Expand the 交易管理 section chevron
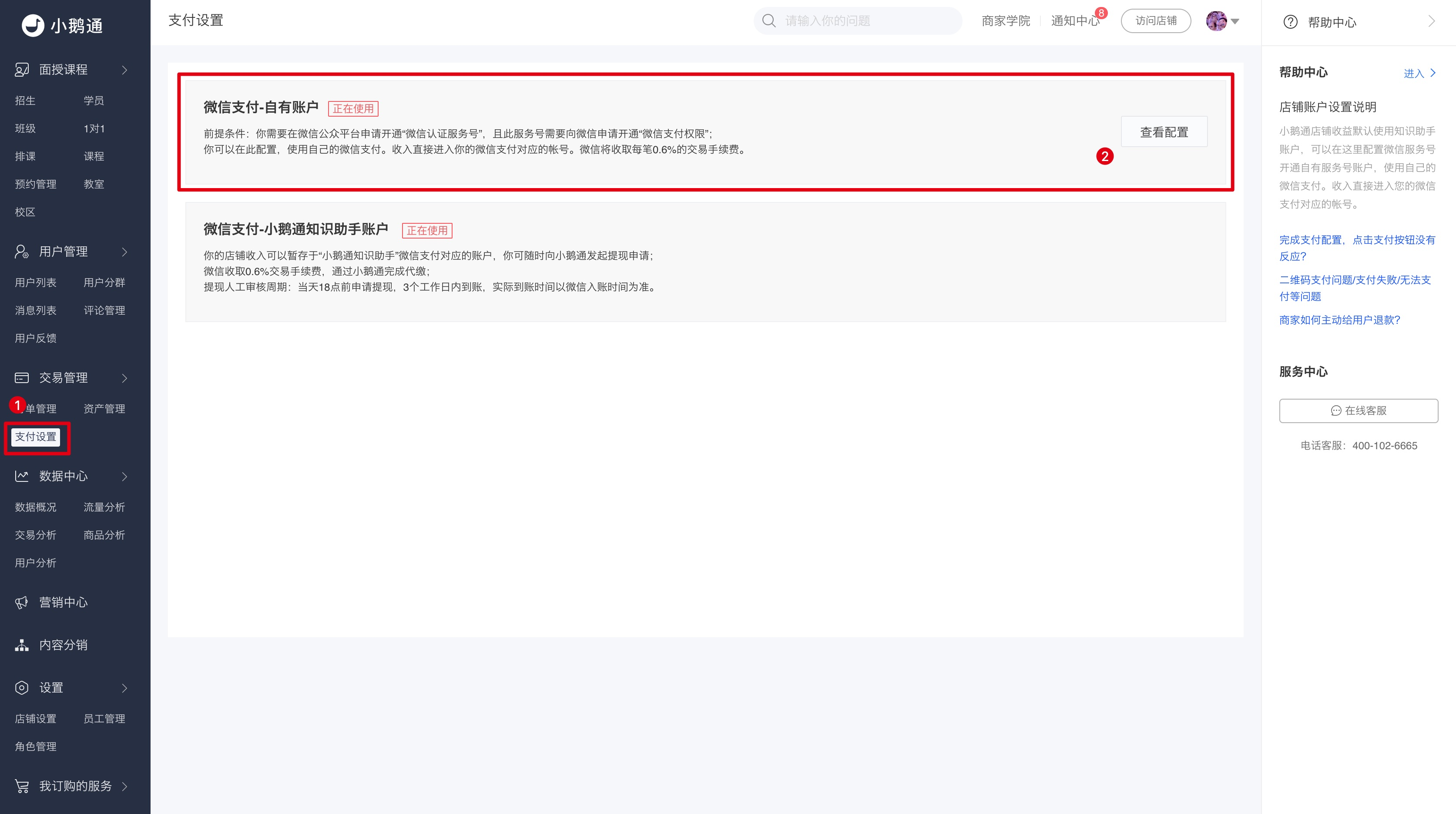1456x814 pixels. click(x=125, y=378)
